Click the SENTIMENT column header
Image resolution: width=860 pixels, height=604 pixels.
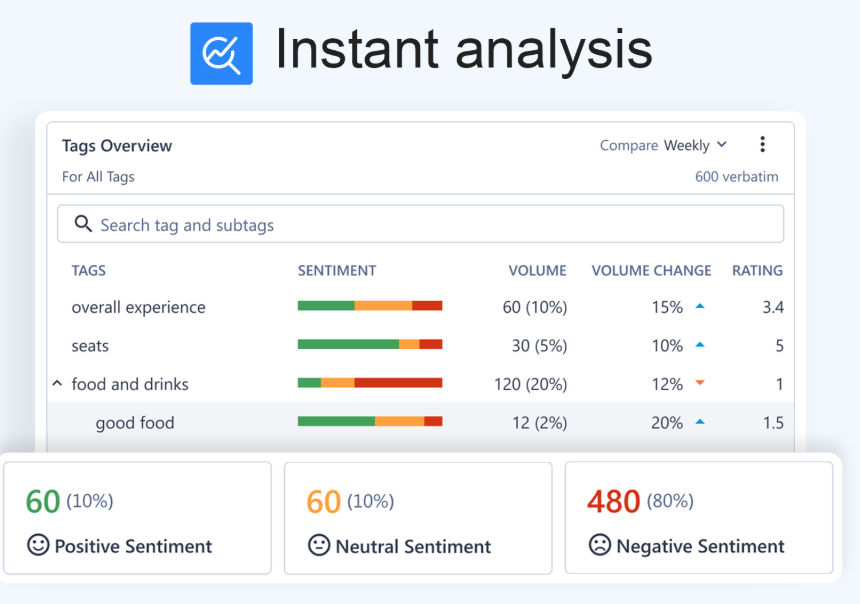pyautogui.click(x=337, y=270)
